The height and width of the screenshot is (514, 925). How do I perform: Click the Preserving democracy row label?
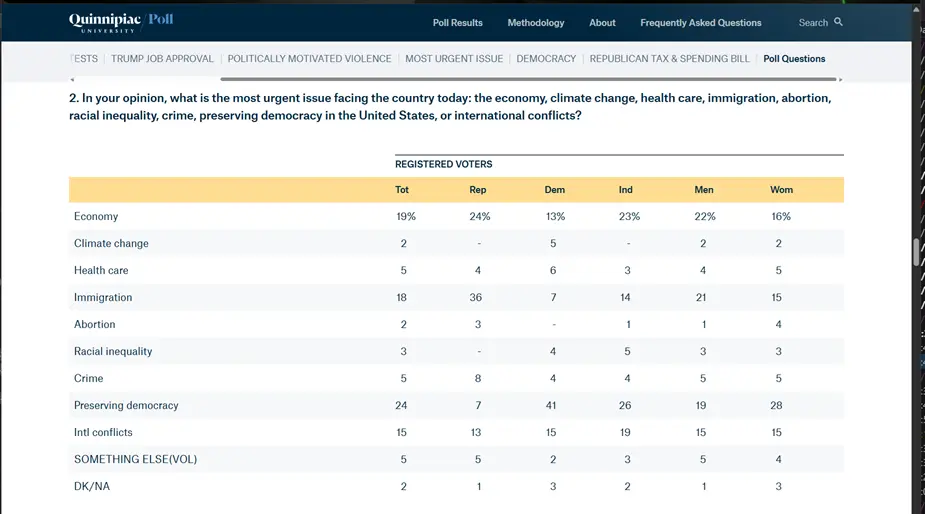click(126, 406)
